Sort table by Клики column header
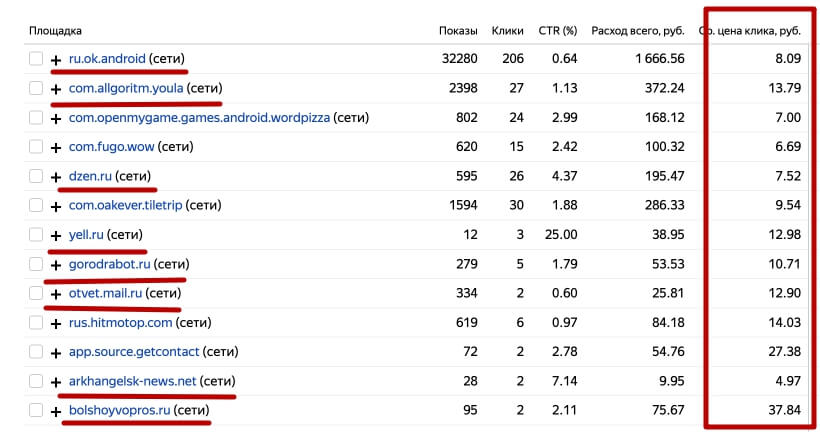The height and width of the screenshot is (432, 820). tap(509, 30)
